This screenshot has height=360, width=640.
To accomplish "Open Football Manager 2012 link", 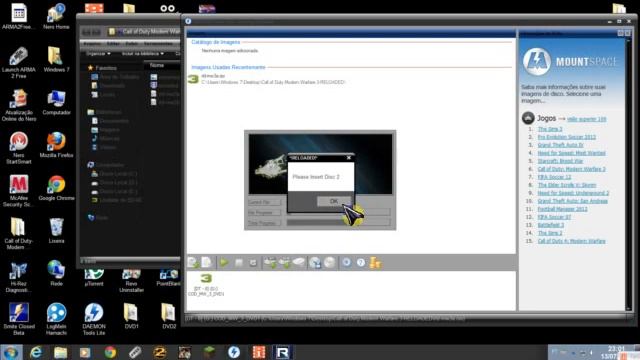I will (x=562, y=209).
